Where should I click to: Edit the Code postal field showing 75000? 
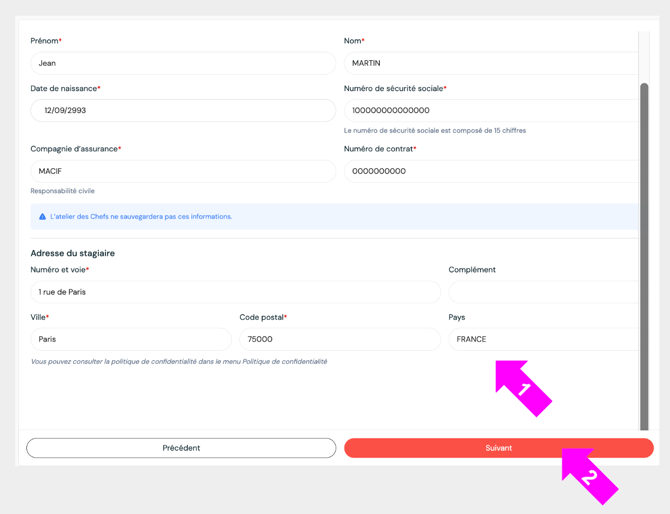pyautogui.click(x=339, y=340)
